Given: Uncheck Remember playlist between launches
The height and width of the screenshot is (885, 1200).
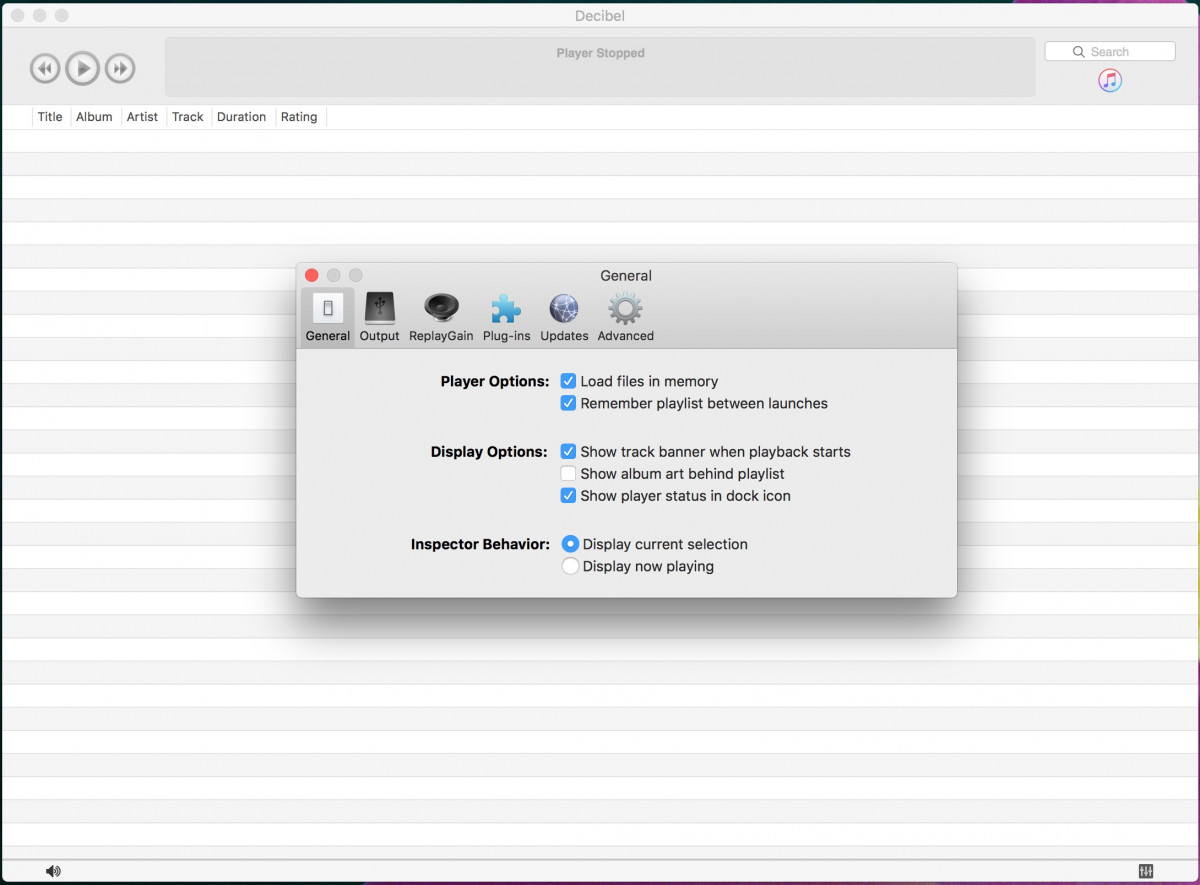Looking at the screenshot, I should (x=568, y=403).
